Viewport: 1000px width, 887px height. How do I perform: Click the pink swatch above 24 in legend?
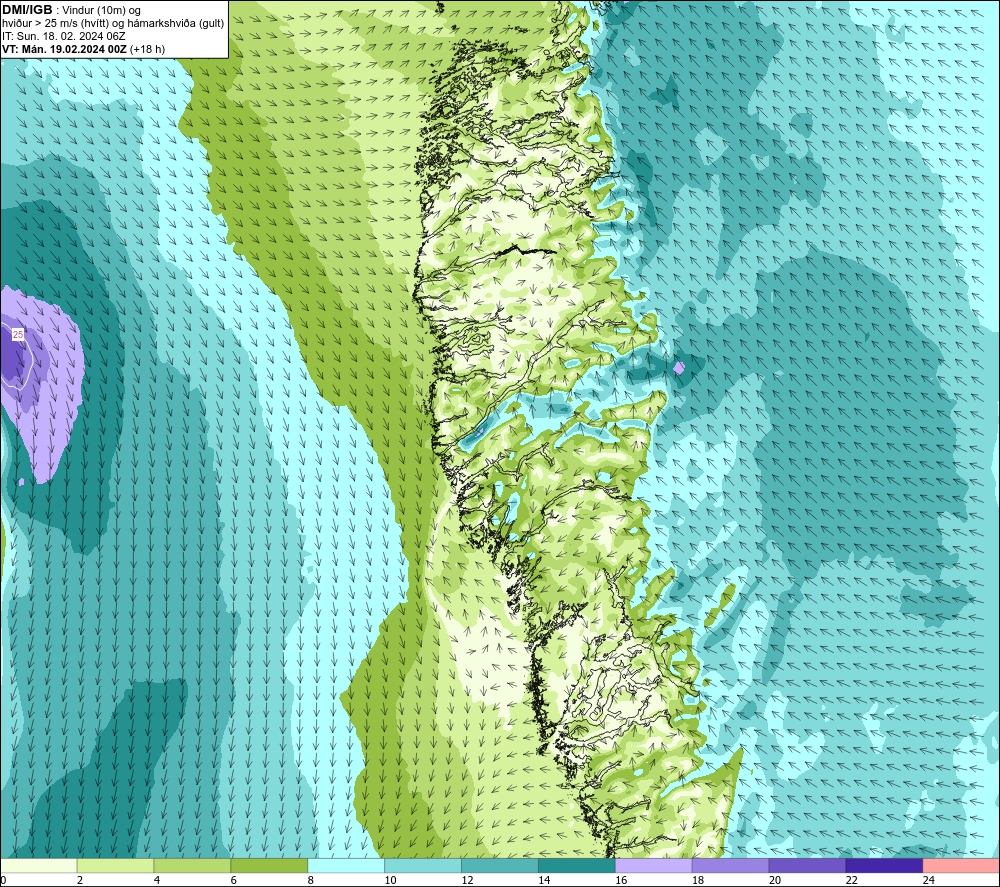pyautogui.click(x=961, y=865)
